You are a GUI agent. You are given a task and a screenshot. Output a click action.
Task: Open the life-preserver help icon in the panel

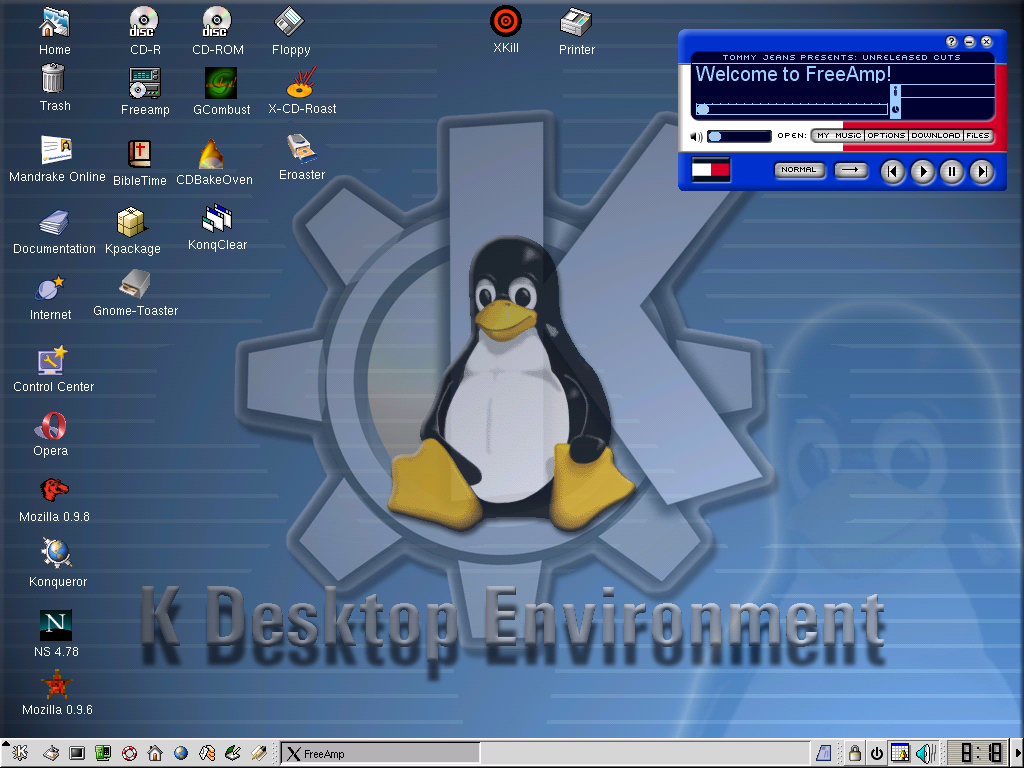[x=129, y=754]
